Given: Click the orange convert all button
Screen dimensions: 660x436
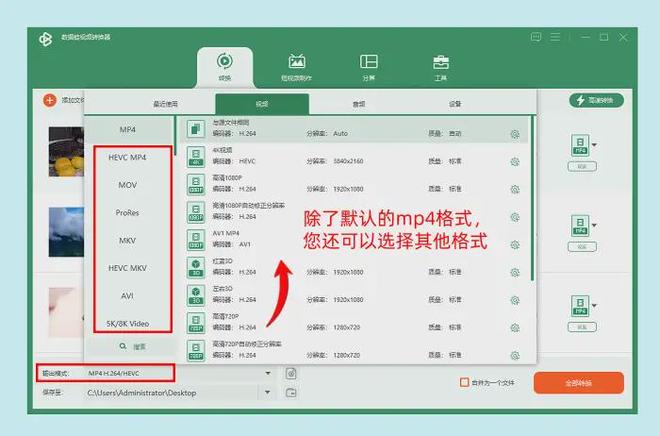Looking at the screenshot, I should [x=578, y=383].
